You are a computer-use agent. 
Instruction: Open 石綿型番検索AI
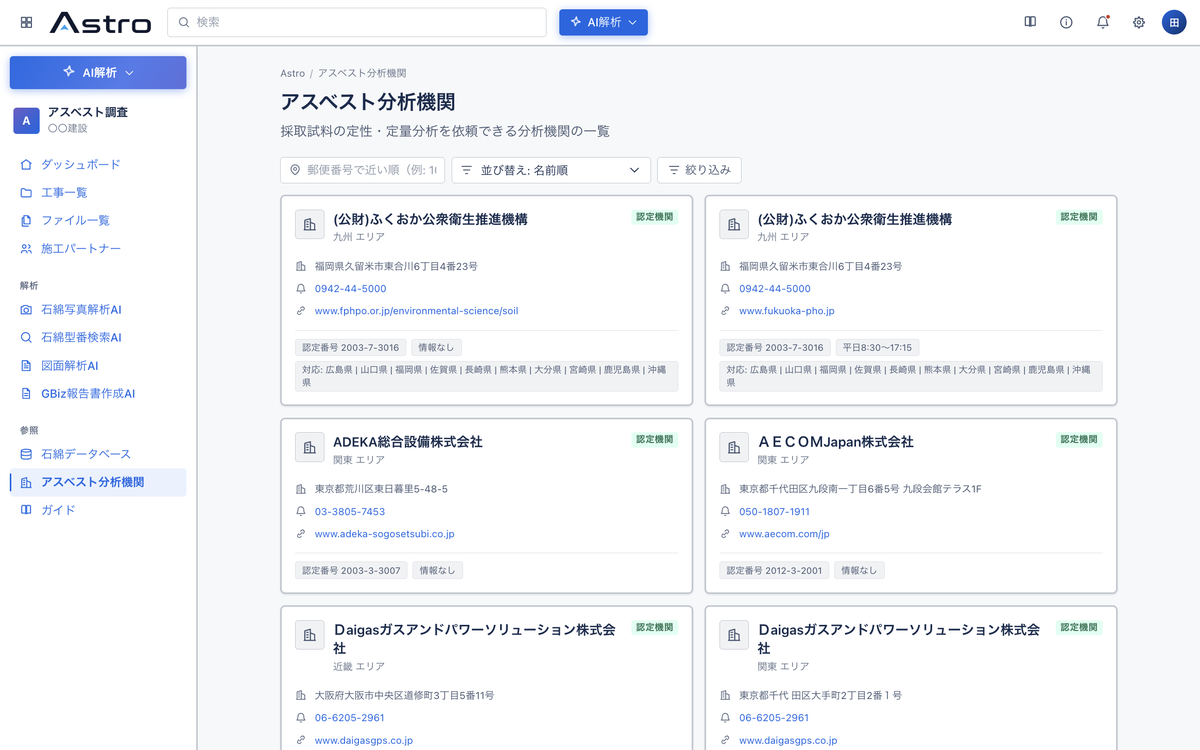pyautogui.click(x=98, y=338)
